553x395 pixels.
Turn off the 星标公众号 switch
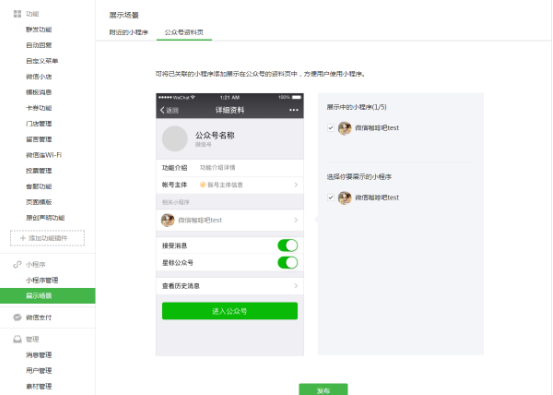point(288,263)
